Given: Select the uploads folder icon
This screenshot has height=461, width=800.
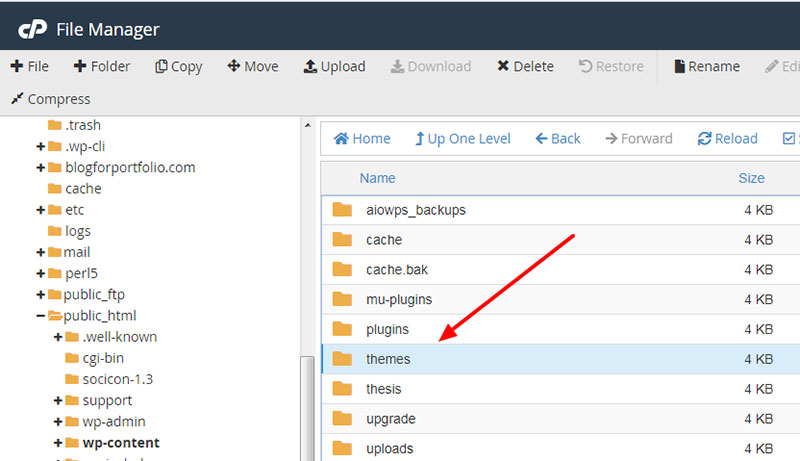Looking at the screenshot, I should click(x=342, y=448).
